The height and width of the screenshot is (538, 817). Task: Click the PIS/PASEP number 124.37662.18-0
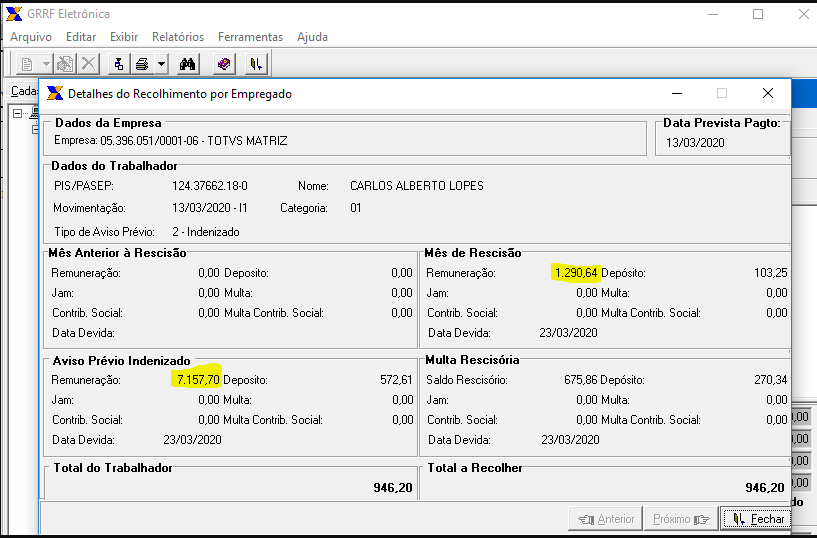point(210,186)
